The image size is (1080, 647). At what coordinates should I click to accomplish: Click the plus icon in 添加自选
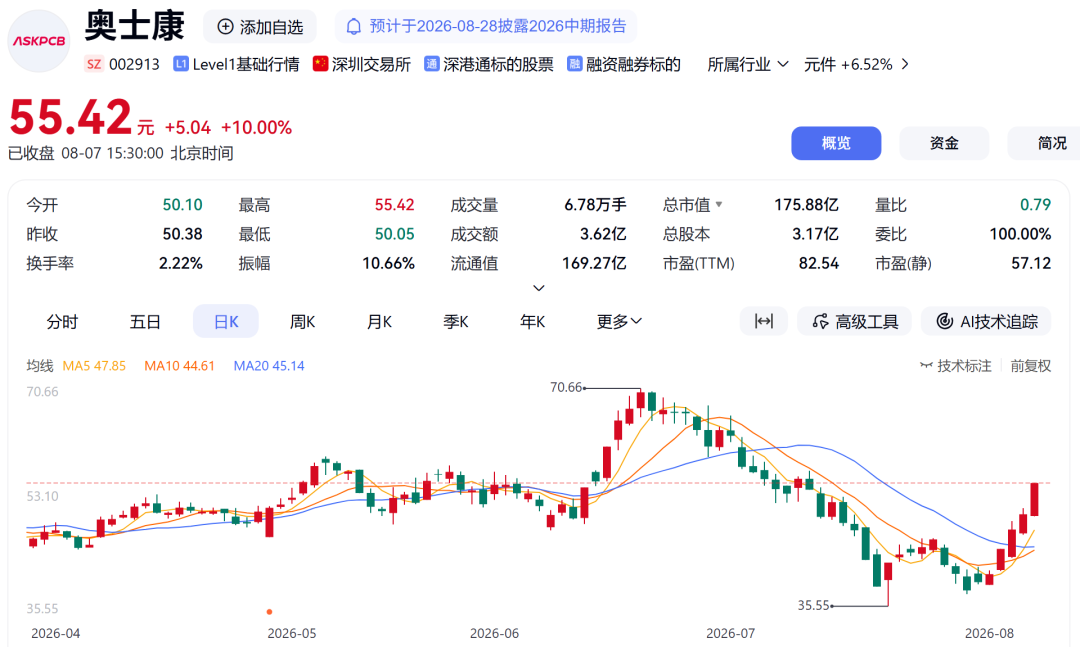point(225,27)
